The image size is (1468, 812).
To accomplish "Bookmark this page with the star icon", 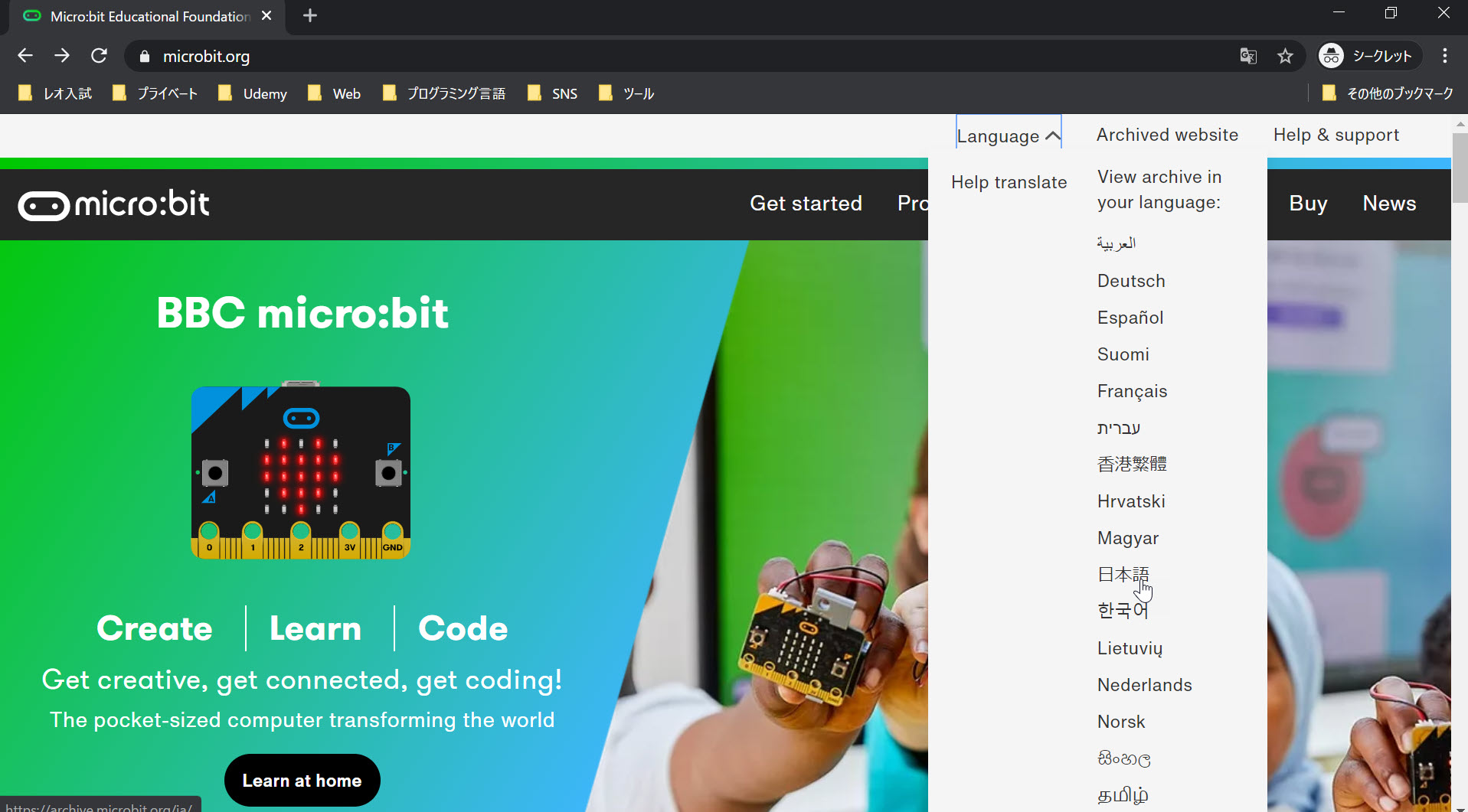I will pyautogui.click(x=1285, y=56).
